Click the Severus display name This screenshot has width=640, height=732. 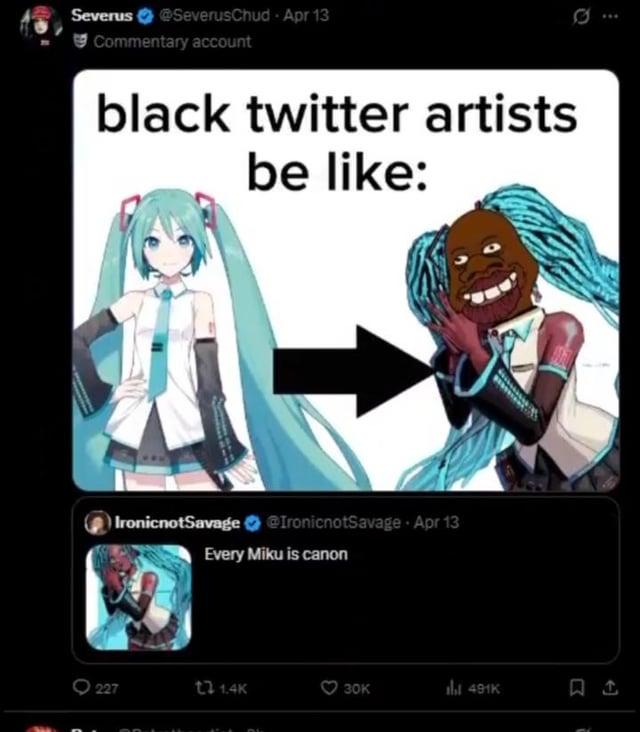tap(102, 15)
